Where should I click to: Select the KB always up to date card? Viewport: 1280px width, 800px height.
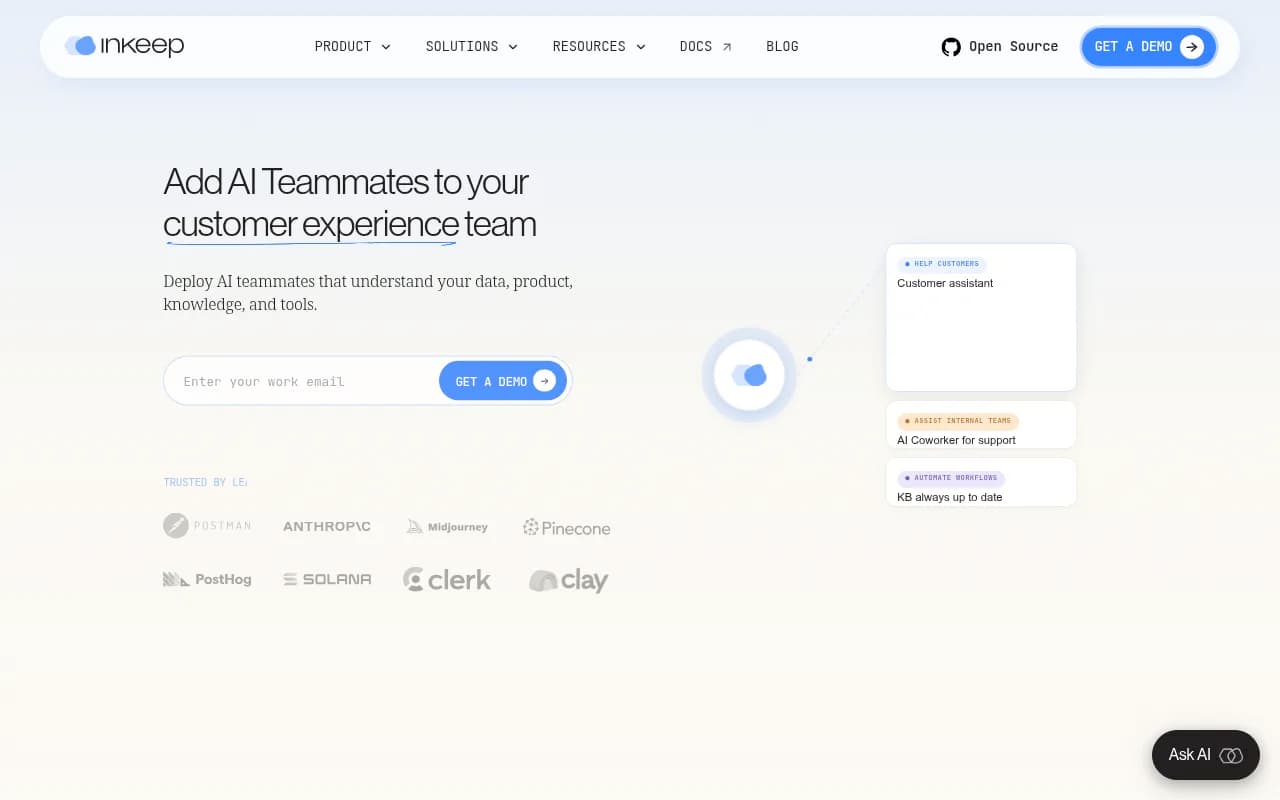pyautogui.click(x=981, y=482)
